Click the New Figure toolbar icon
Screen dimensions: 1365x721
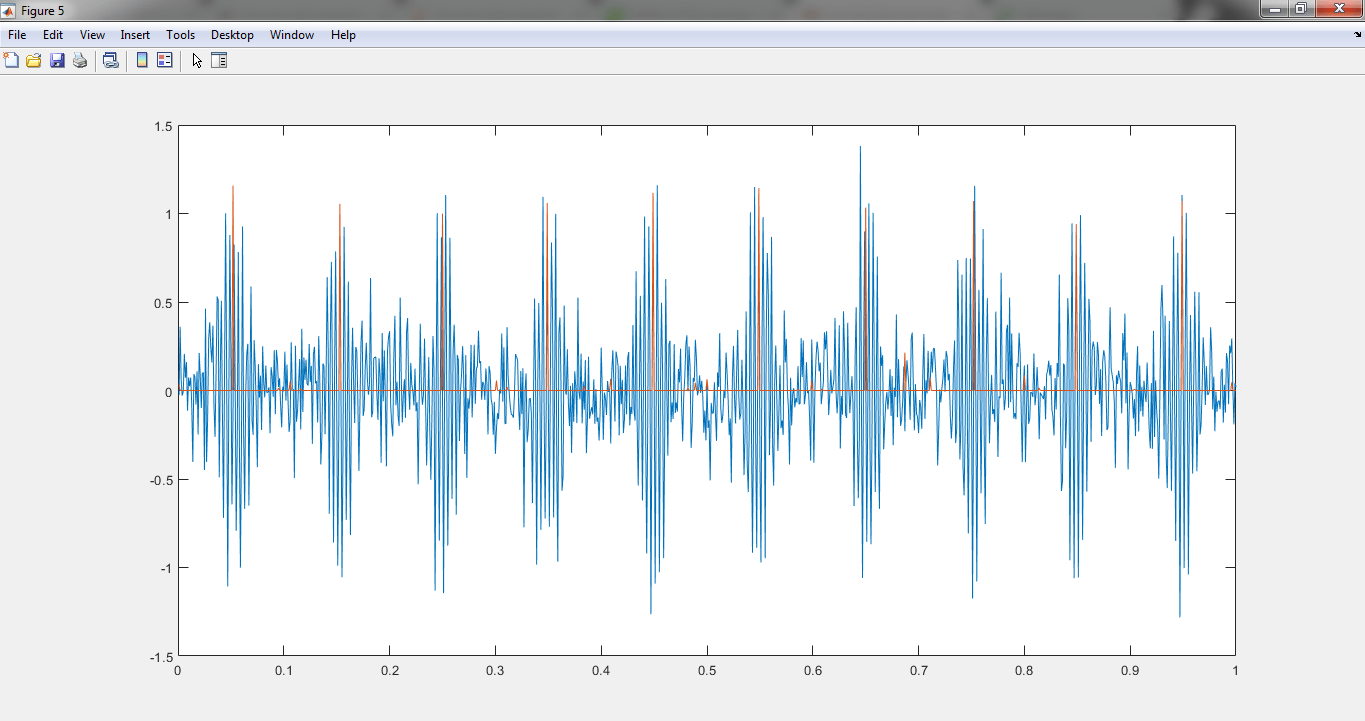pos(11,60)
